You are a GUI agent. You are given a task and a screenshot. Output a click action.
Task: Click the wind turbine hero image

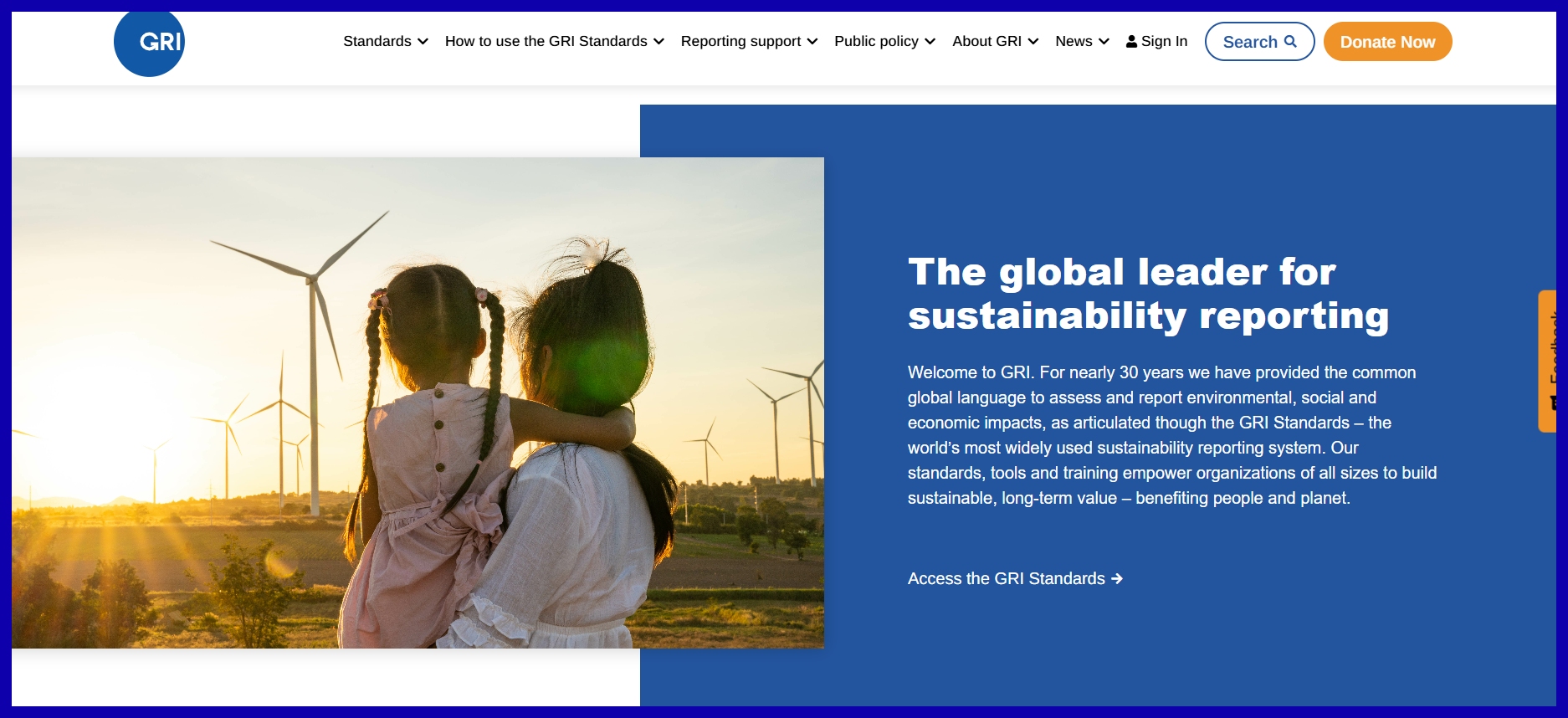(418, 403)
